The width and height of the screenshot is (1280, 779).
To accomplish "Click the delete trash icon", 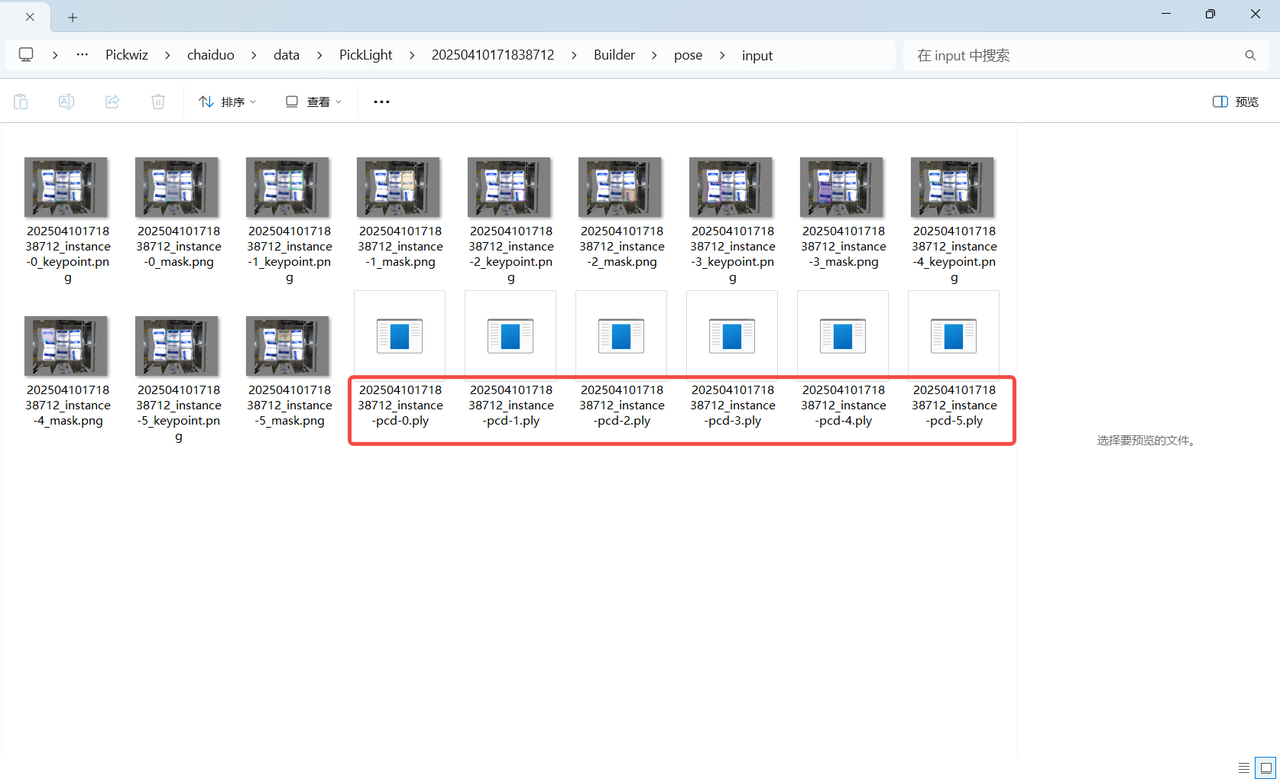I will pyautogui.click(x=158, y=102).
